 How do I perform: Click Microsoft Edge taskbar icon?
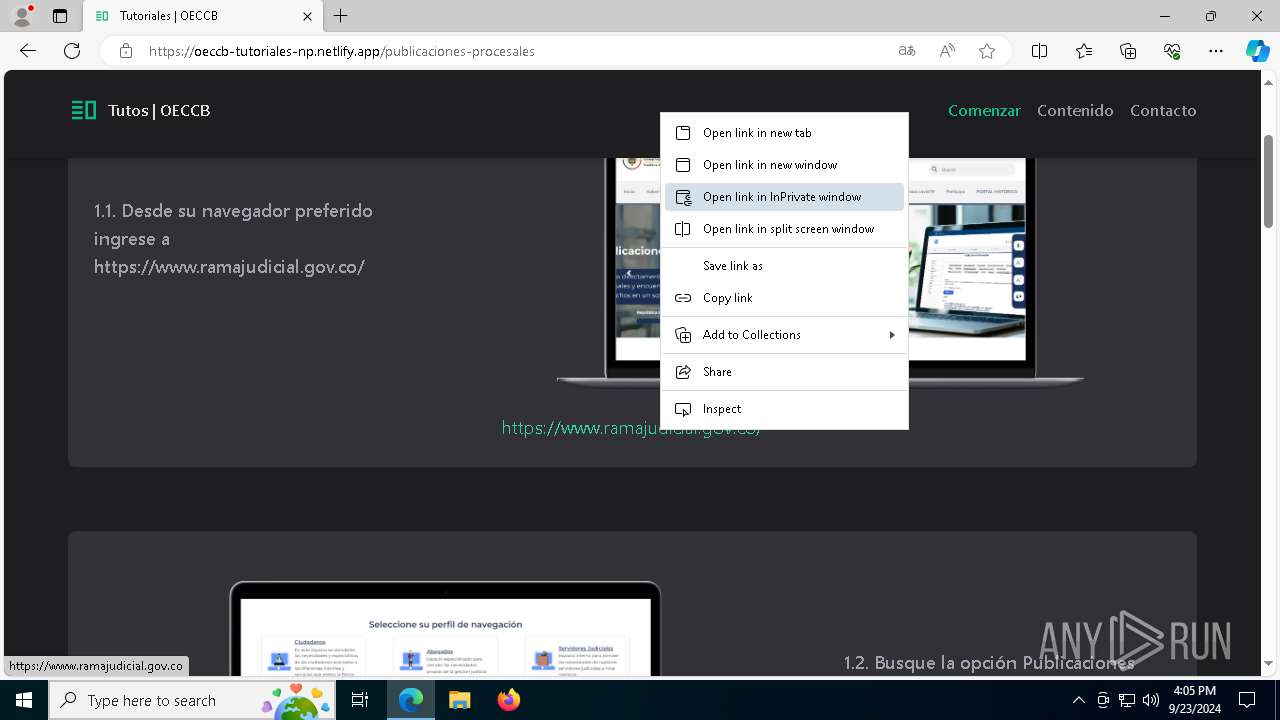pyautogui.click(x=411, y=700)
